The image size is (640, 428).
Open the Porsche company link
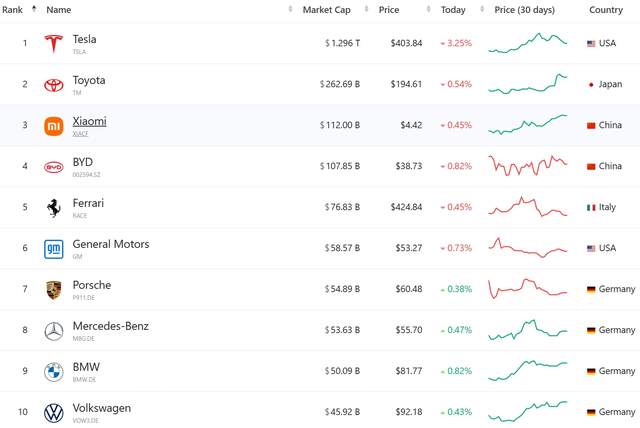tap(92, 285)
